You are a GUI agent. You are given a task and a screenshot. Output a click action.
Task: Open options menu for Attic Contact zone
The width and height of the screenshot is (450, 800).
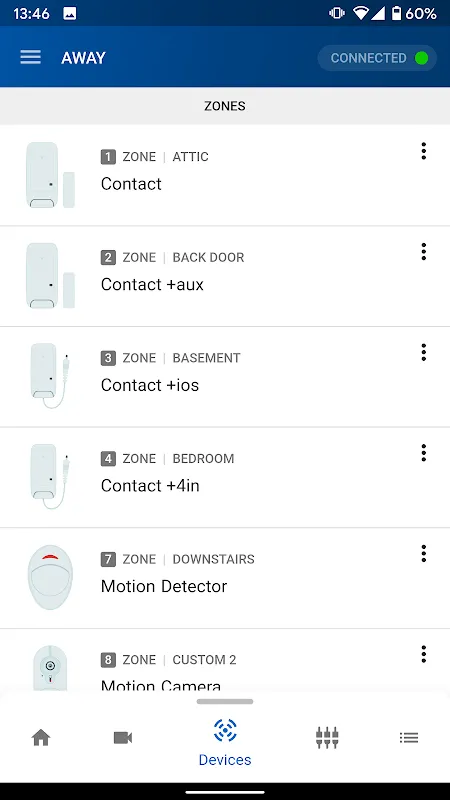423,151
